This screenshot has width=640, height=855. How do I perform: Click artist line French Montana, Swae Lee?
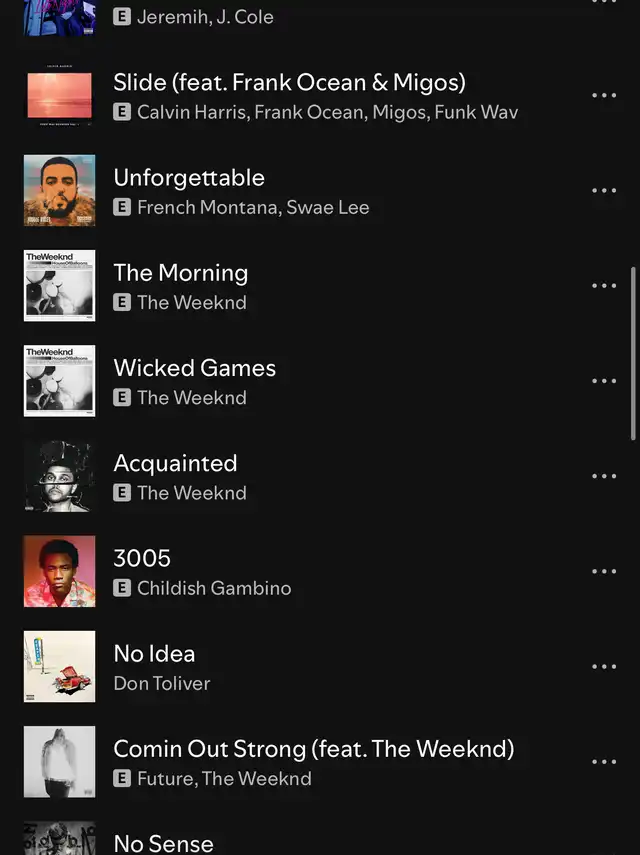coord(253,208)
